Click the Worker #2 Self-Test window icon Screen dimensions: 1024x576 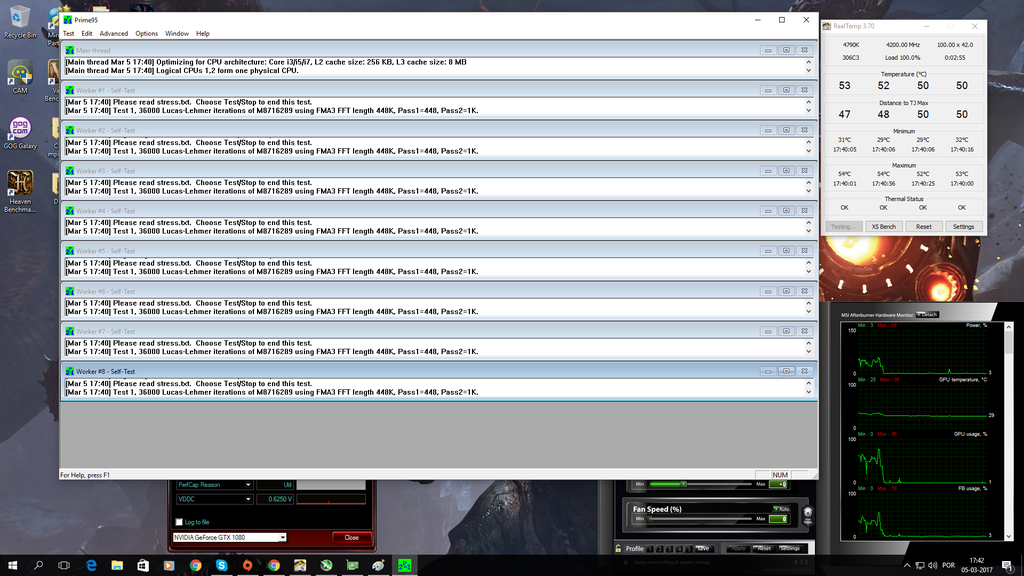tap(70, 130)
